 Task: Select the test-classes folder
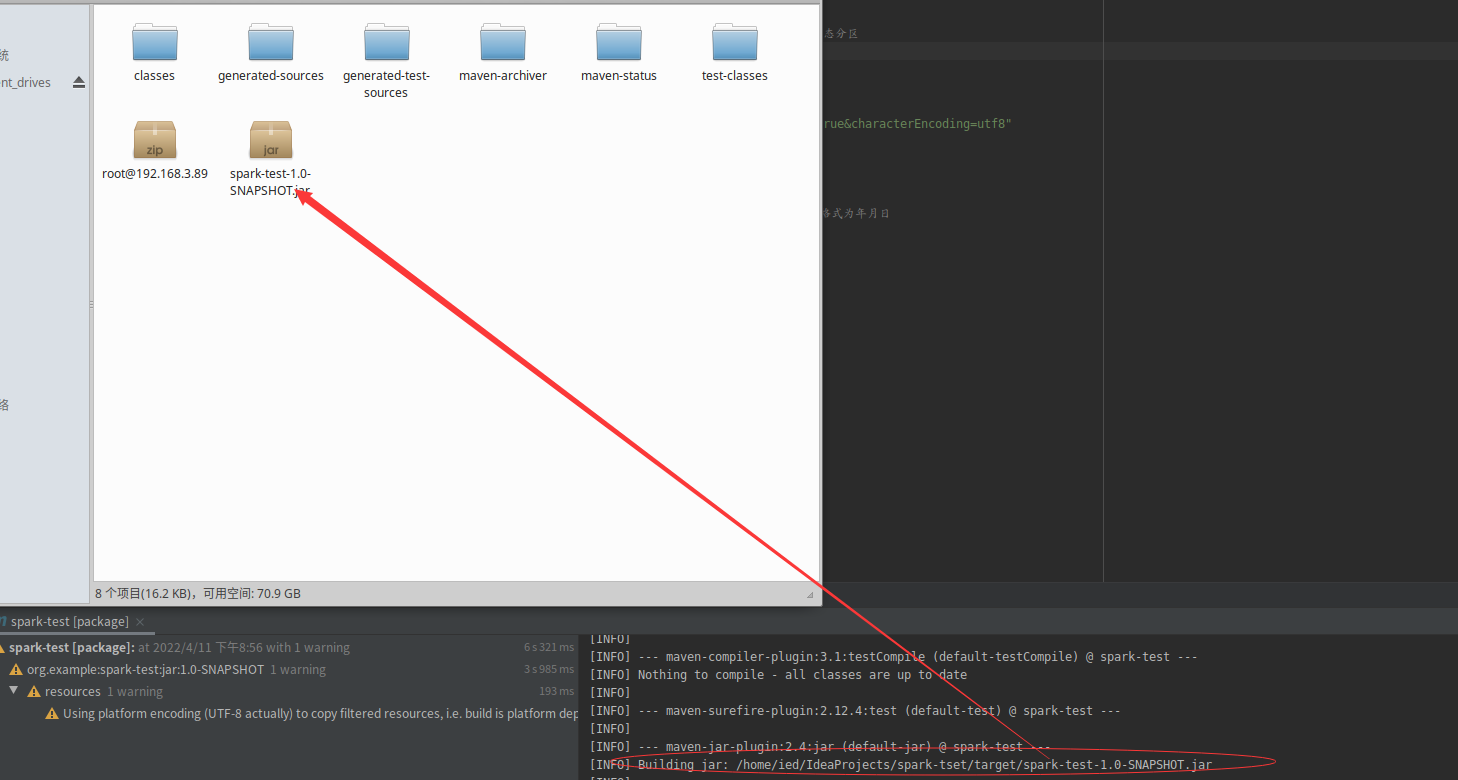tap(734, 53)
